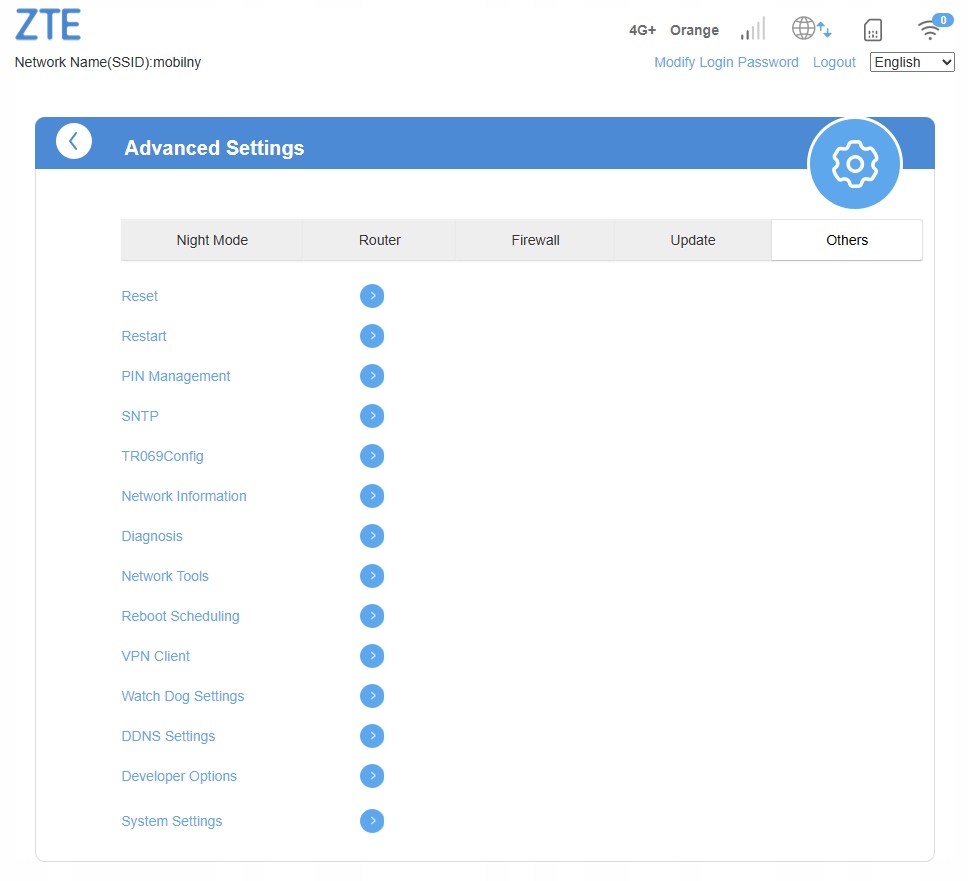Viewport: 969px width, 881px height.
Task: Open the arrow beside DDNS Settings
Action: click(x=372, y=736)
